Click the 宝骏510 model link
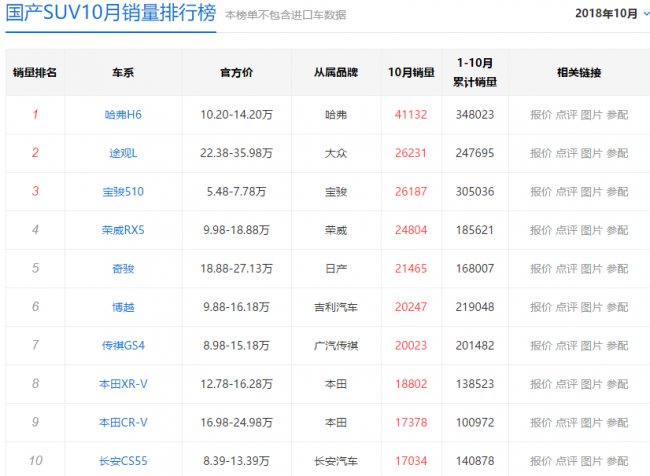The width and height of the screenshot is (650, 476). tap(123, 191)
